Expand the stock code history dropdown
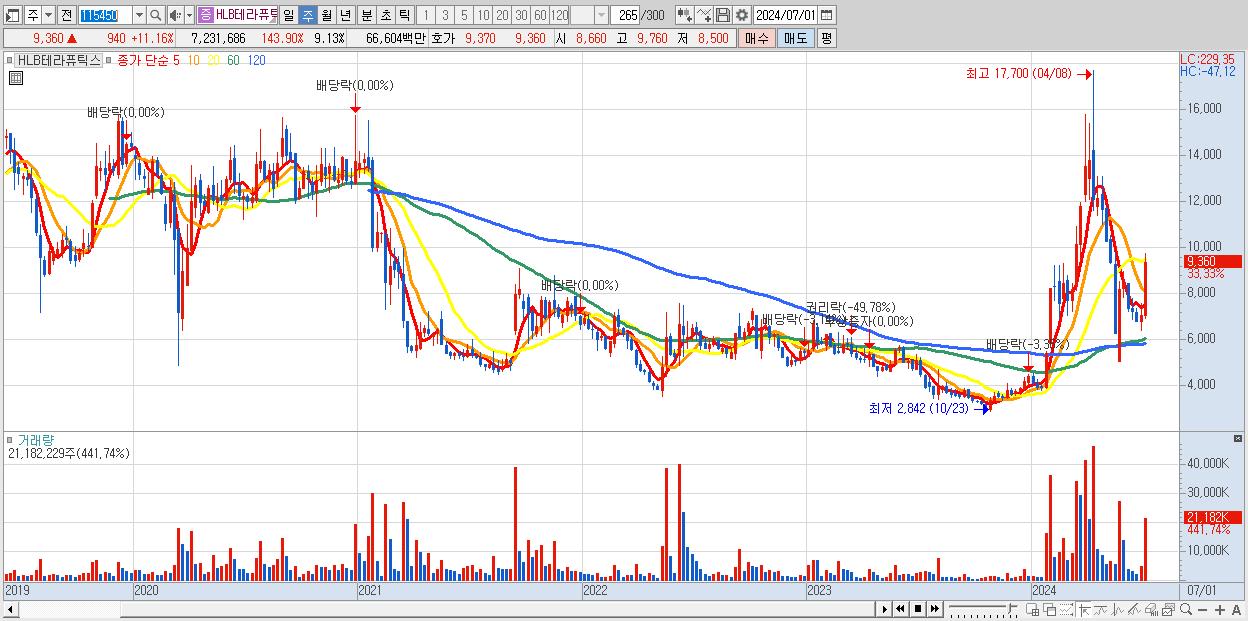Screen dimensions: 1248x621 point(139,15)
